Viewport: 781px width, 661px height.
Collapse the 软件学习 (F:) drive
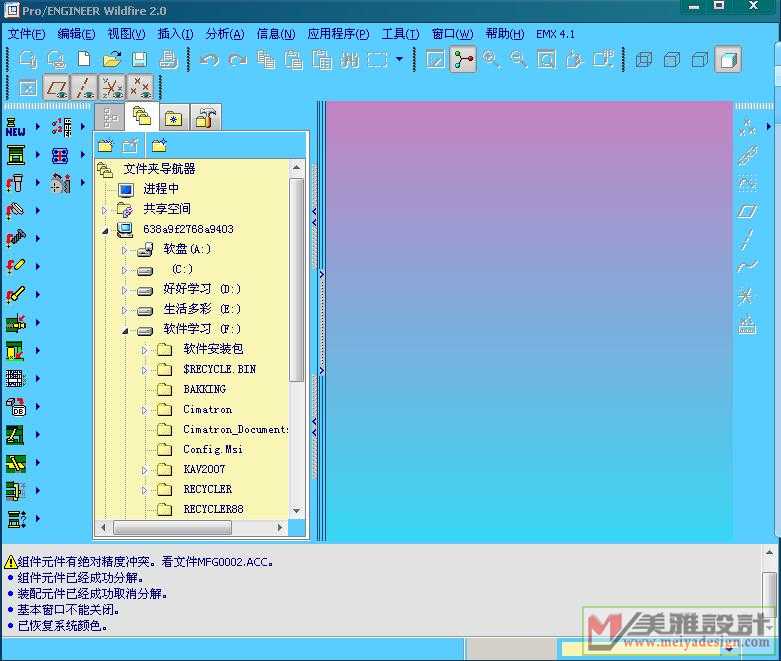point(125,330)
